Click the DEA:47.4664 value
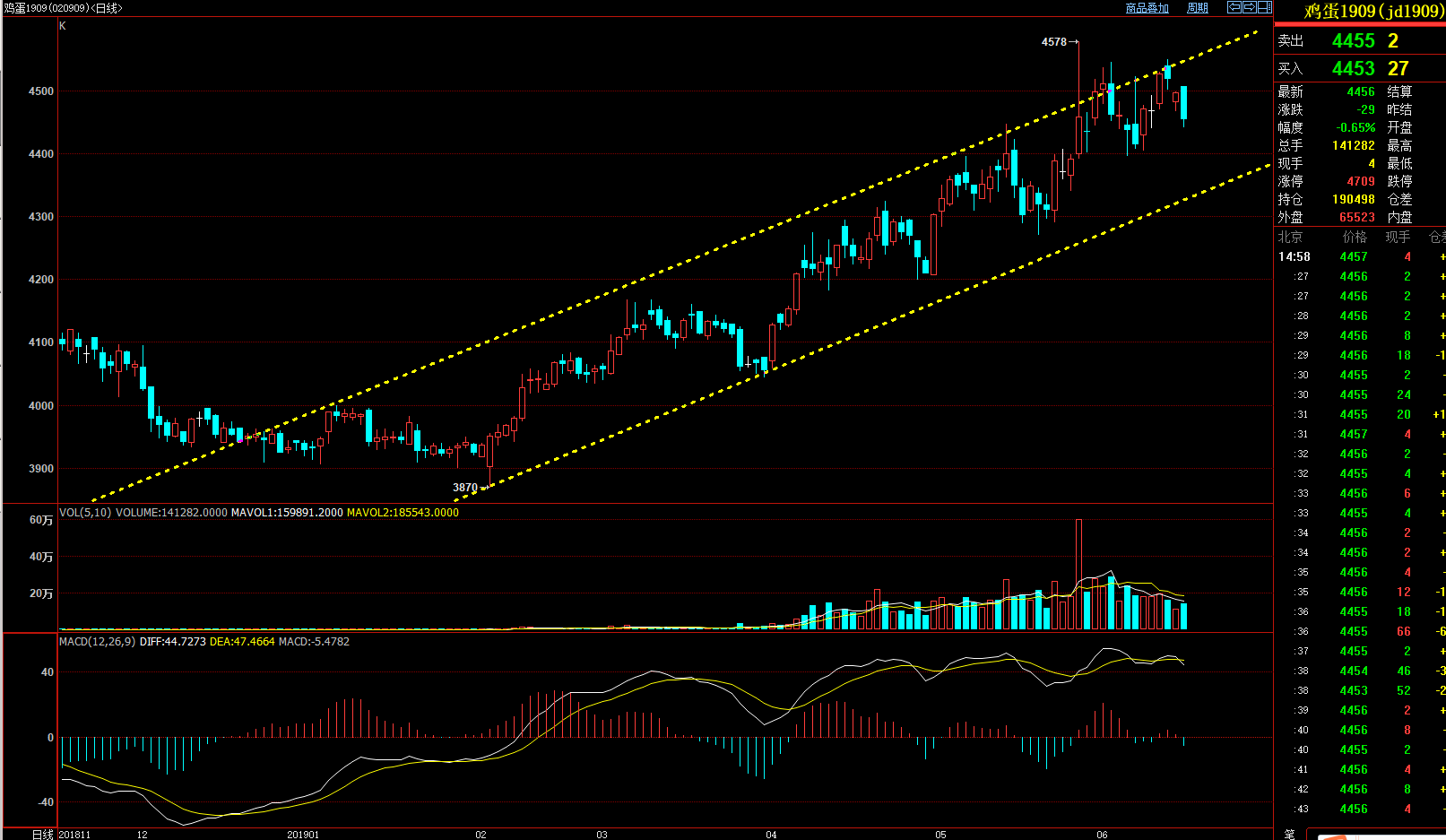Screen dimensions: 1446x840 [x=242, y=642]
